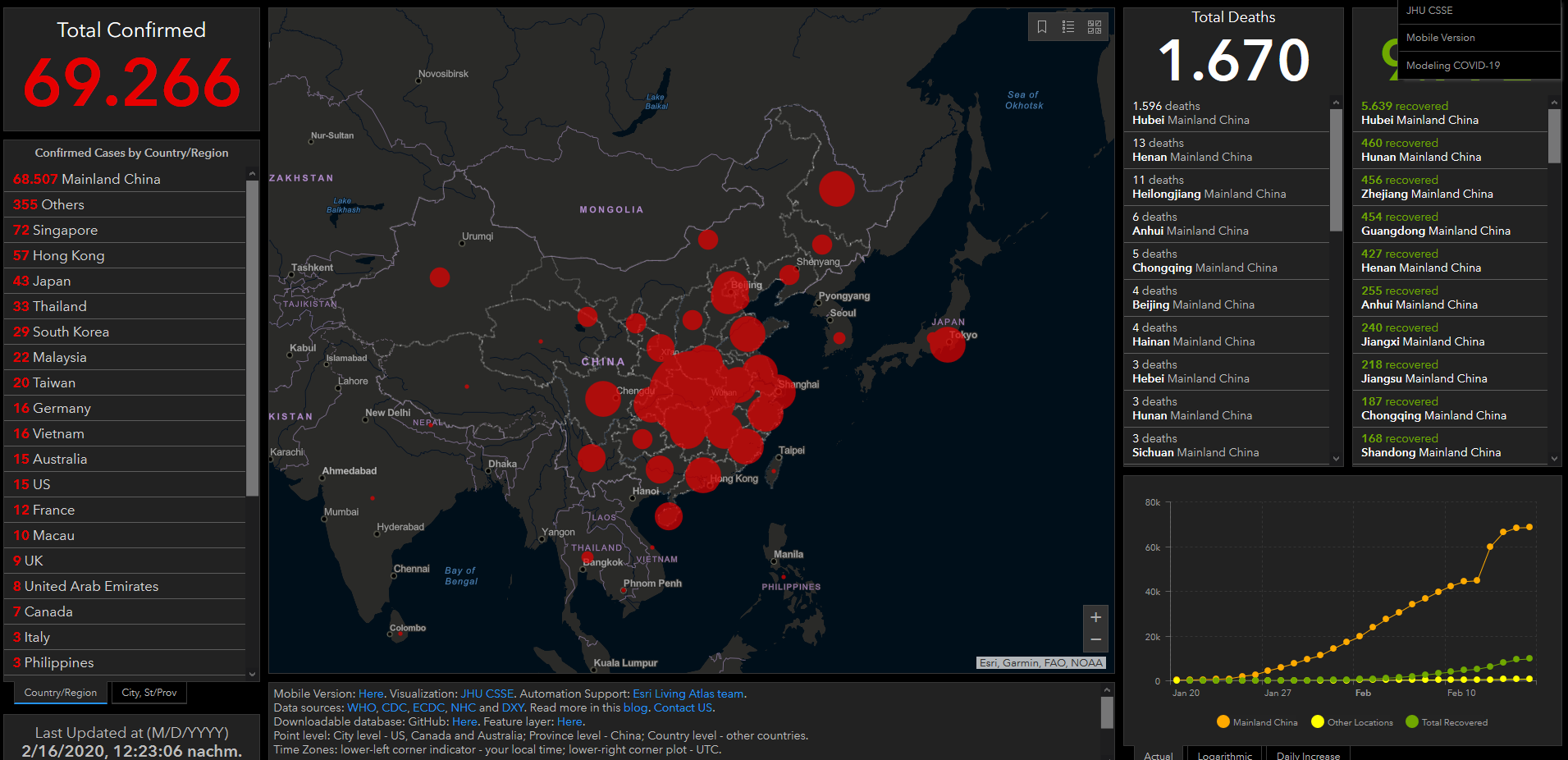Show the map legend list icon
The height and width of the screenshot is (760, 1568).
[x=1067, y=27]
